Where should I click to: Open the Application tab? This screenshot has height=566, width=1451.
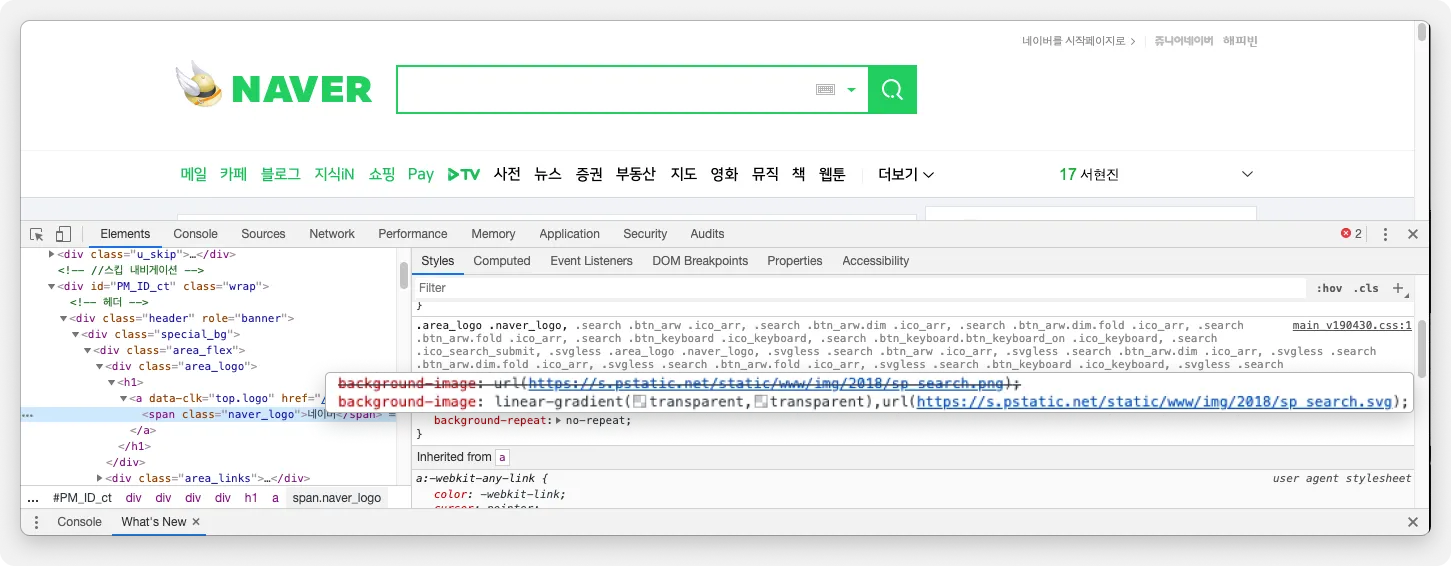pos(569,234)
